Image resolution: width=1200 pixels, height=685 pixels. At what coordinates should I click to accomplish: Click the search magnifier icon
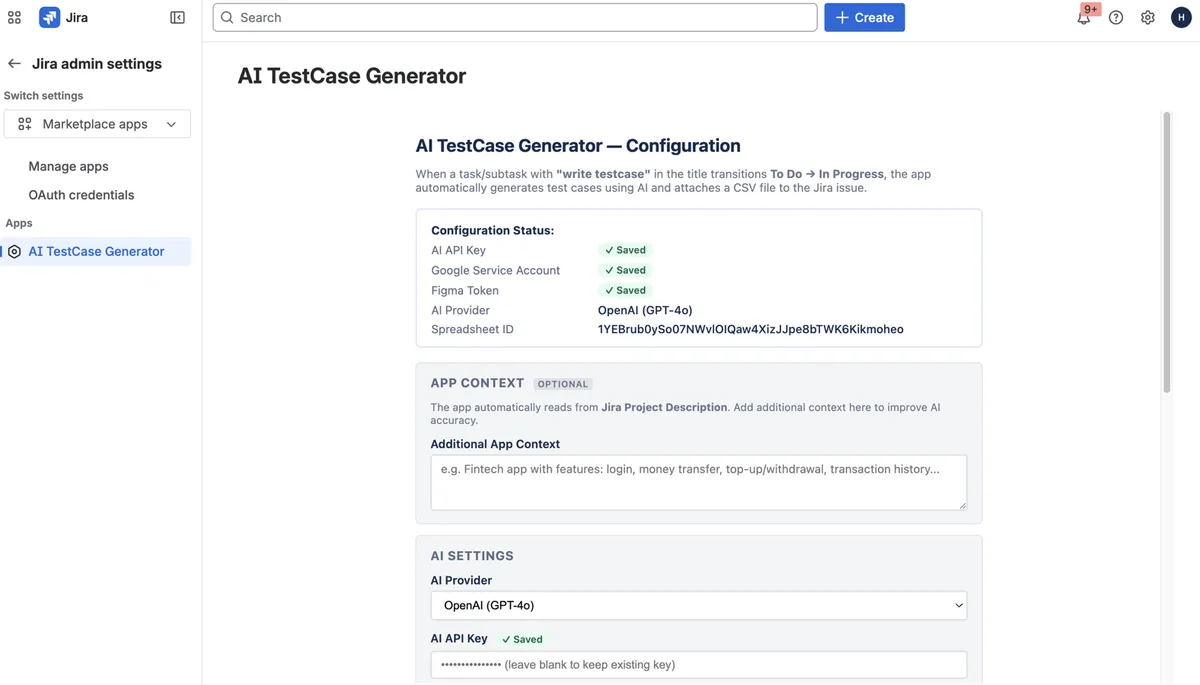[227, 17]
